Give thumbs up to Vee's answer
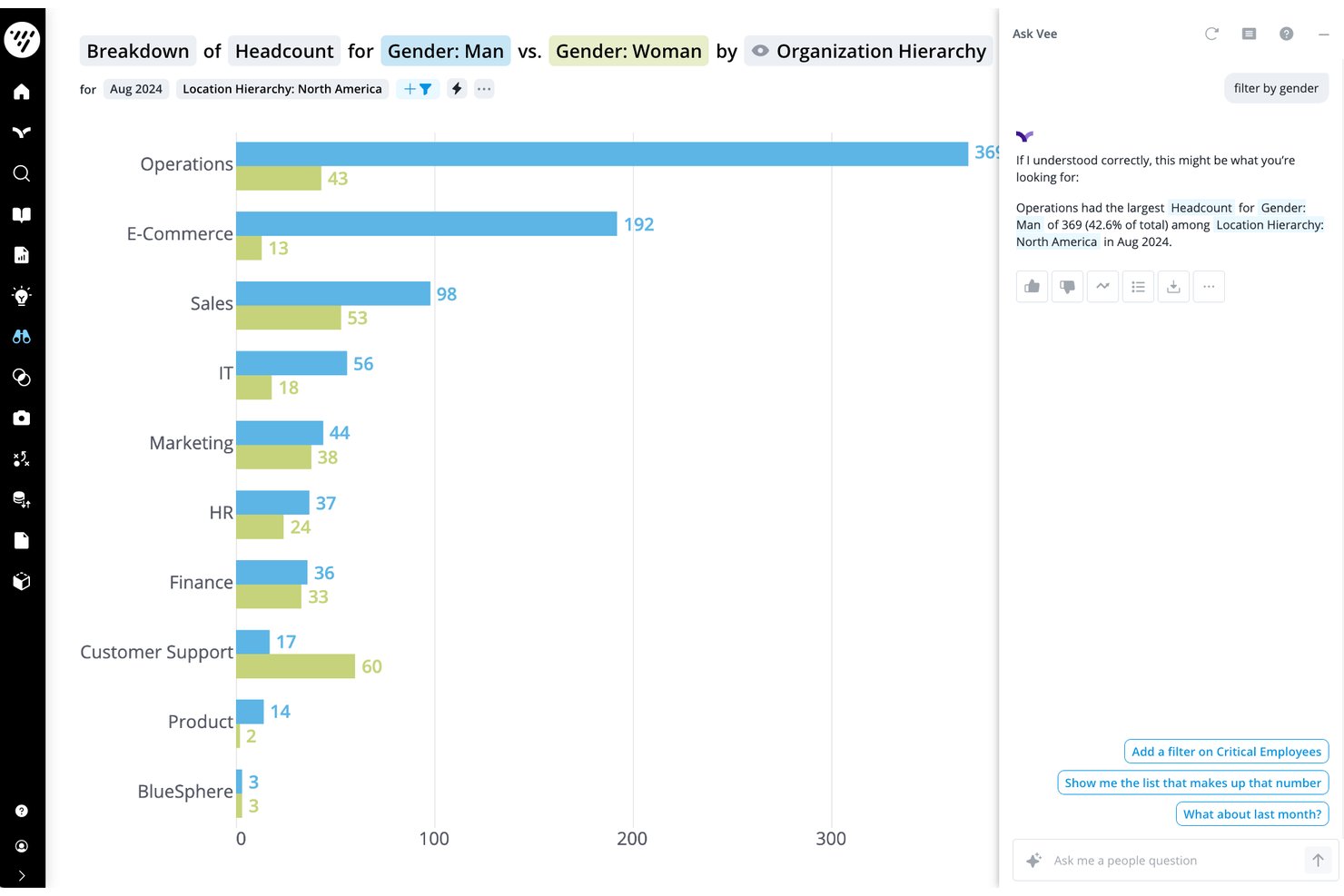1344x896 pixels. coord(1032,287)
